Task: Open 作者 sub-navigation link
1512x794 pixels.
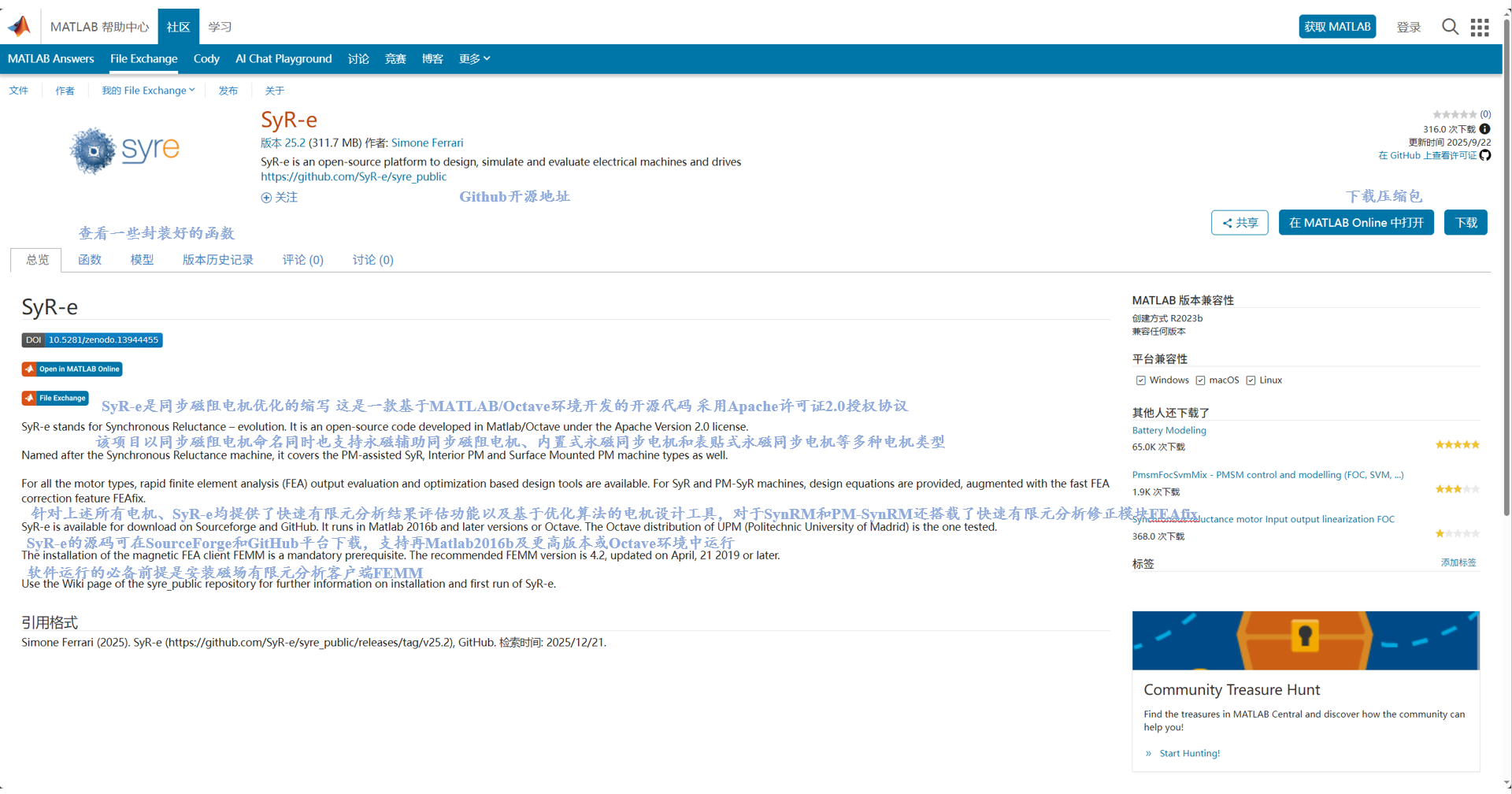Action: click(65, 91)
